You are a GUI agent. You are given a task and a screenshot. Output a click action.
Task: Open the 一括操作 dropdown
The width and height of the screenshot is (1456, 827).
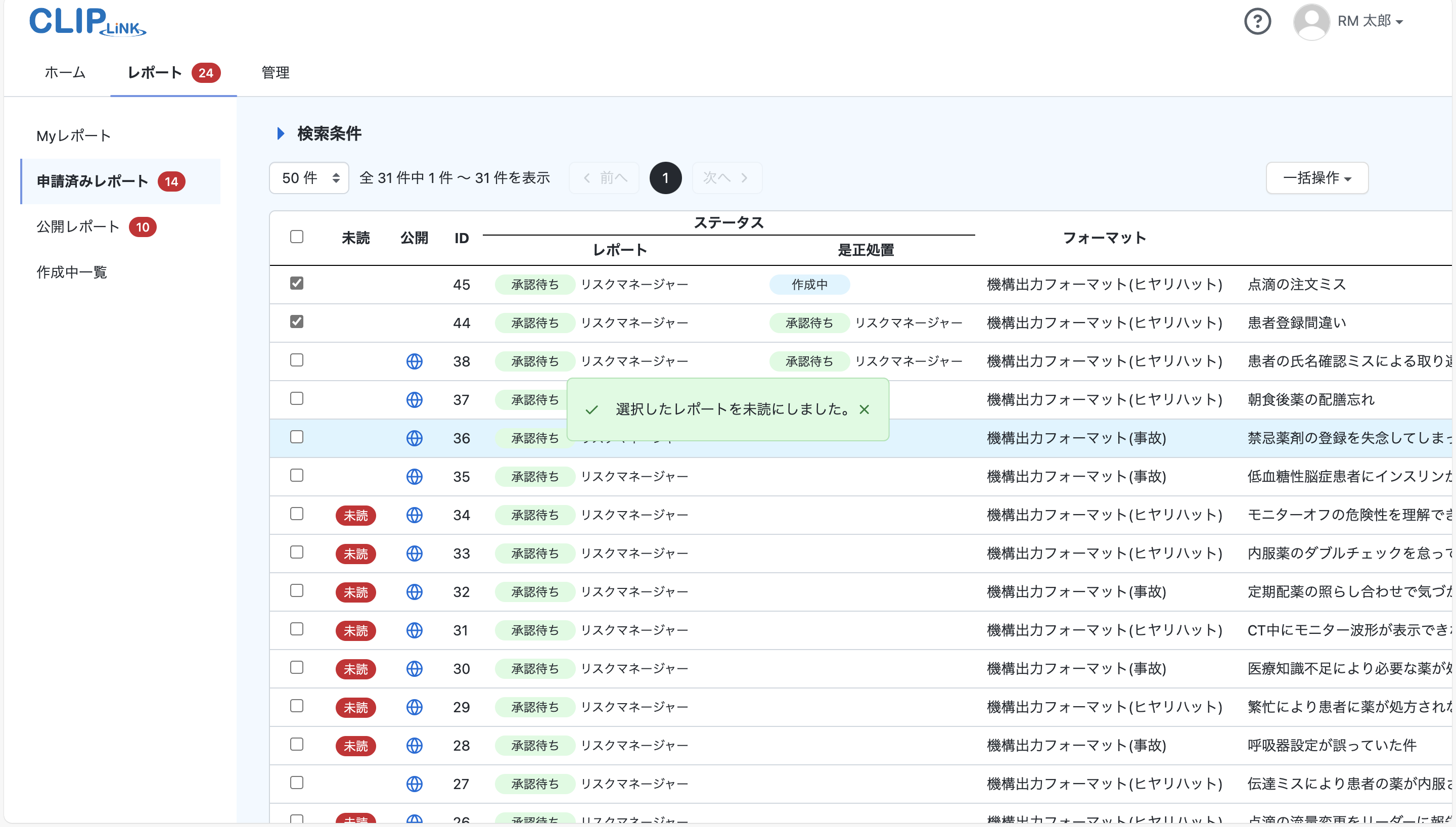1317,178
